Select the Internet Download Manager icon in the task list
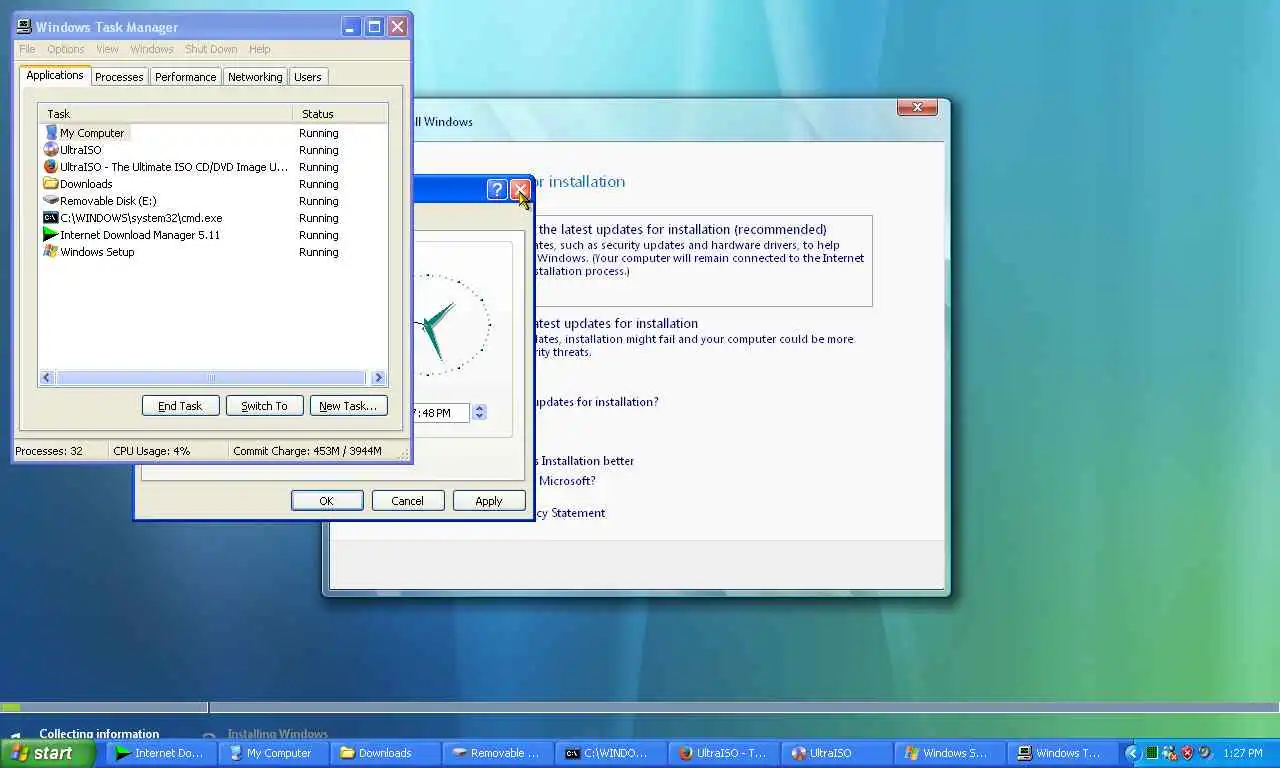Screen dimensions: 1280x768 pyautogui.click(x=51, y=235)
